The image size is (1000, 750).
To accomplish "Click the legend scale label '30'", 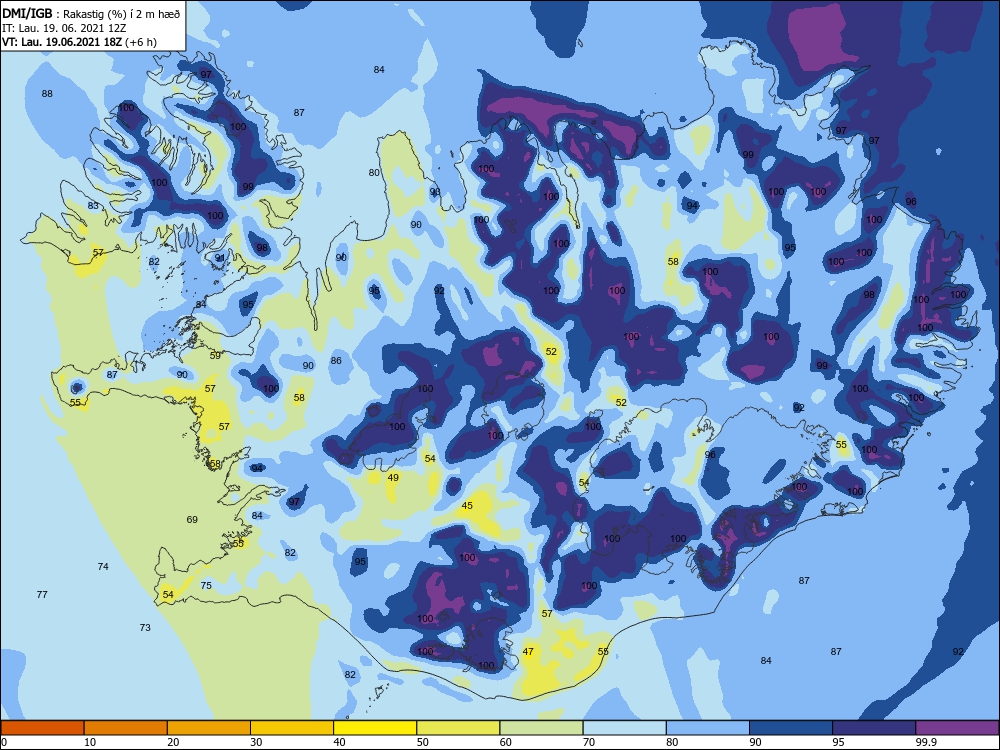I will tap(256, 742).
